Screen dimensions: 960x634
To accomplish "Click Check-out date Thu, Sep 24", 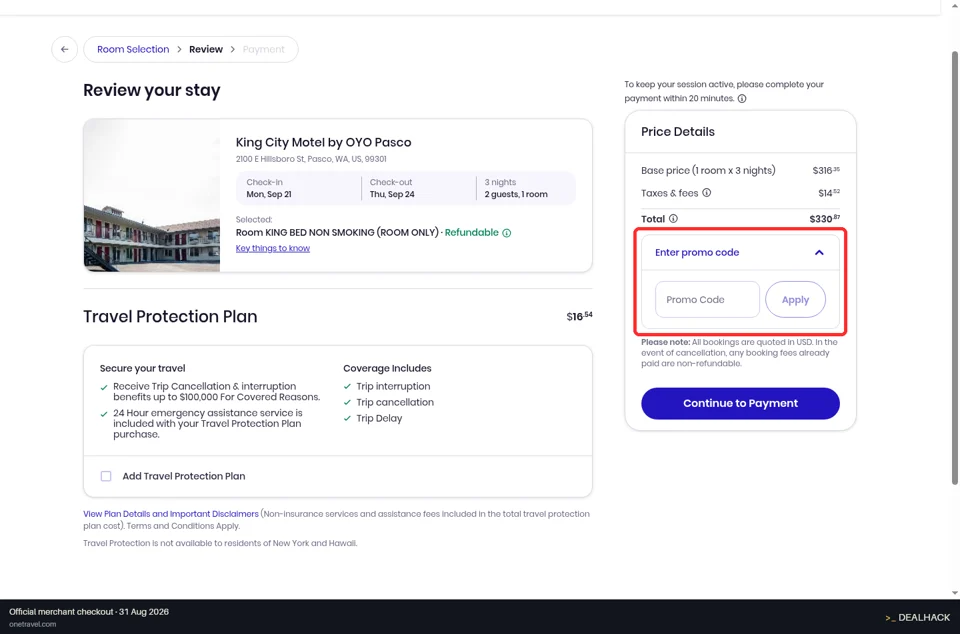I will [x=392, y=194].
